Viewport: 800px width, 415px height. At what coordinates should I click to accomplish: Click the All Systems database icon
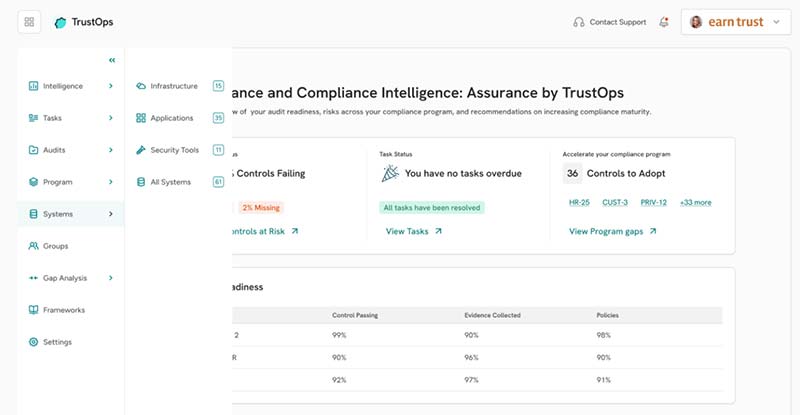141,182
